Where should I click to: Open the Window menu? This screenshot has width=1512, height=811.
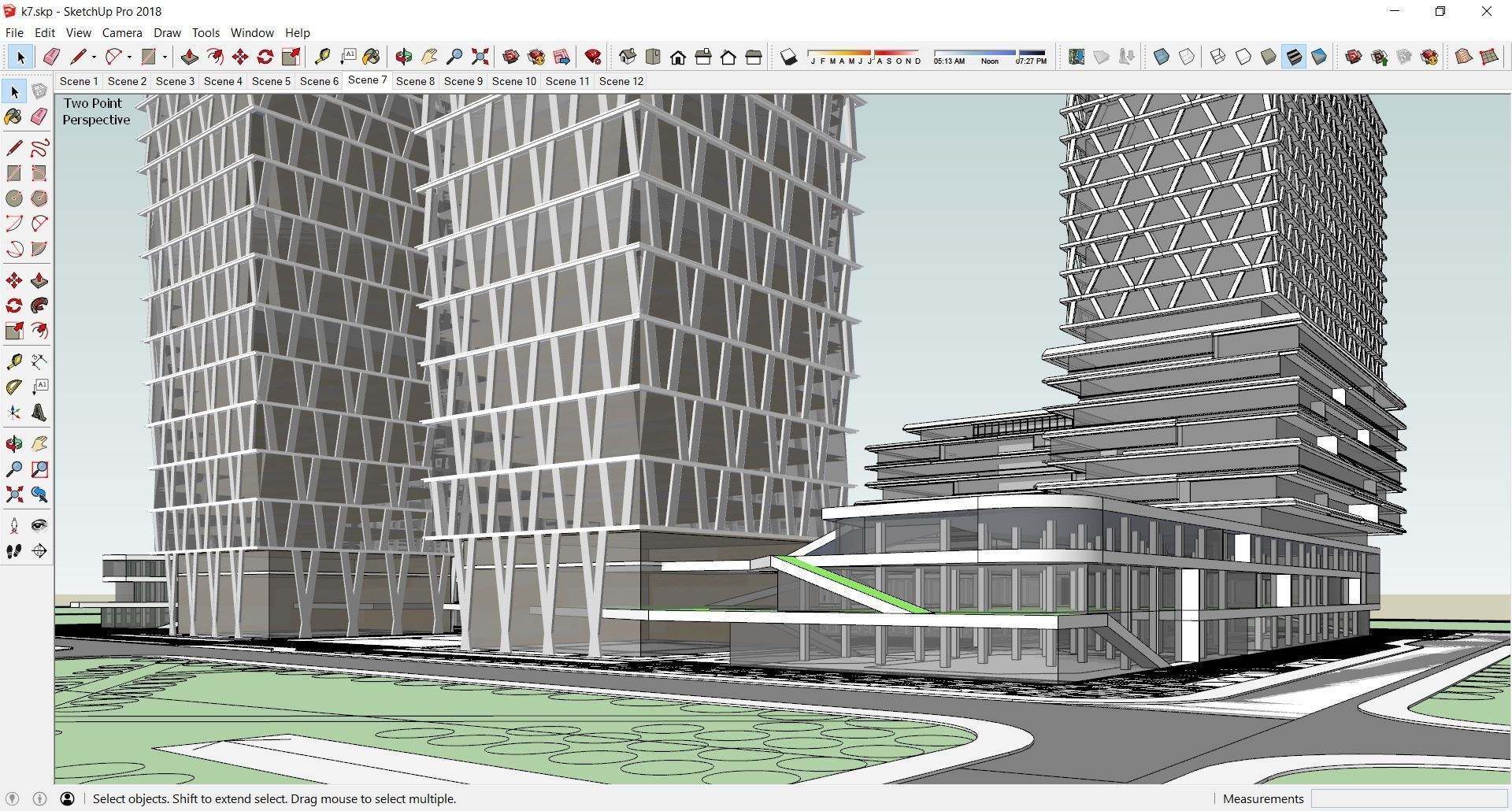pos(252,32)
